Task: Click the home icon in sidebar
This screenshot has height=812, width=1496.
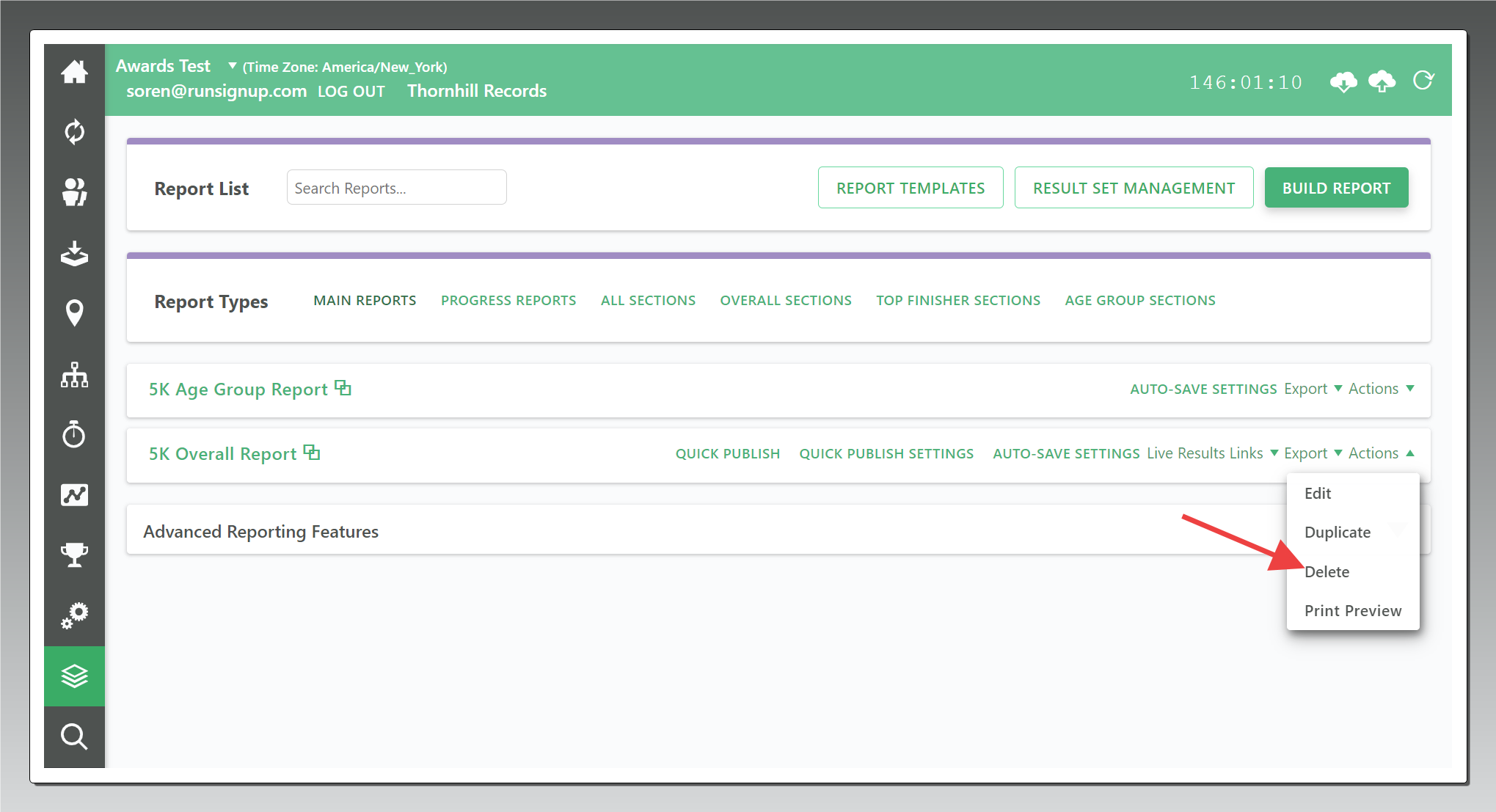Action: pos(74,73)
